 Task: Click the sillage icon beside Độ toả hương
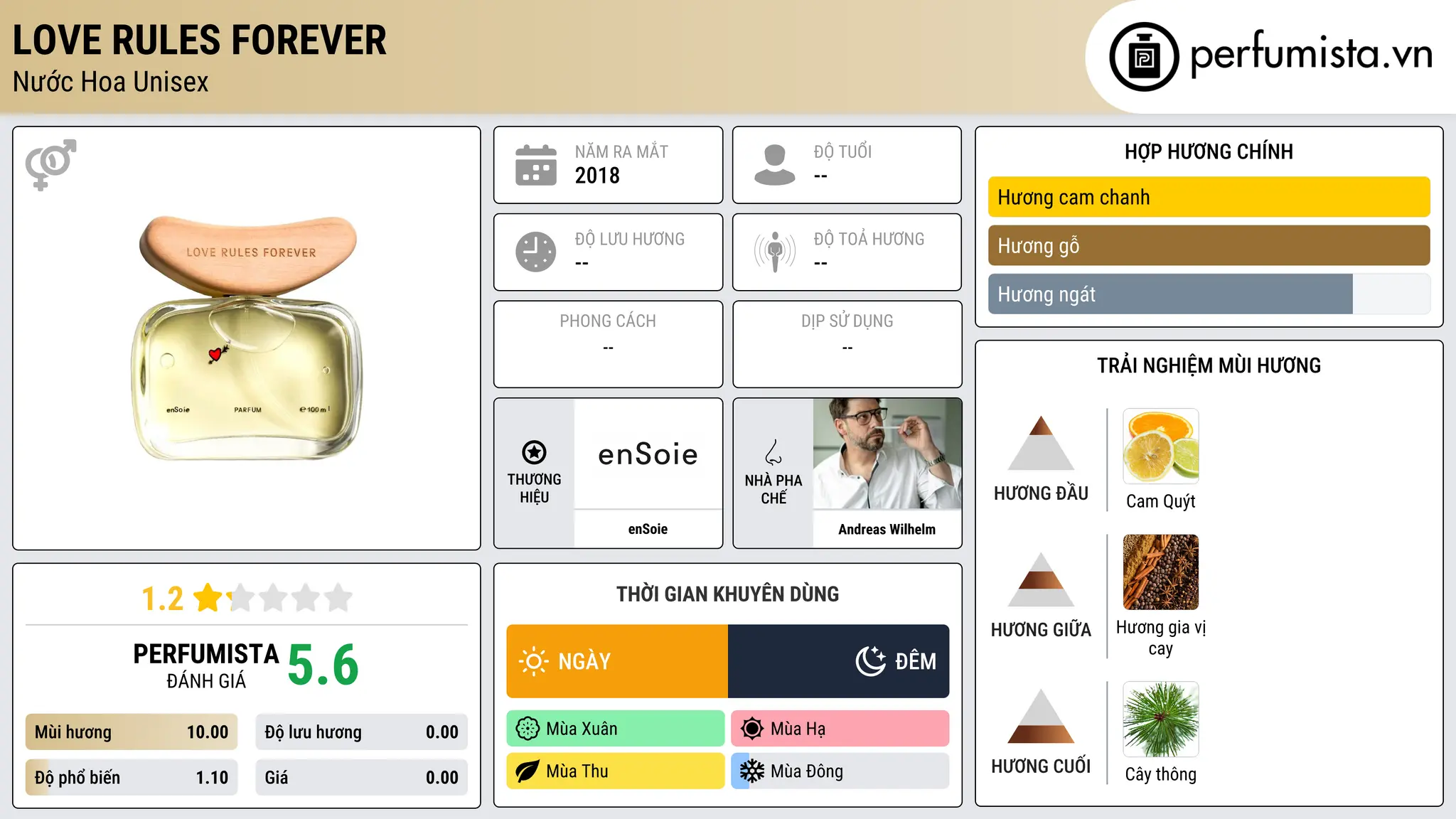point(775,252)
